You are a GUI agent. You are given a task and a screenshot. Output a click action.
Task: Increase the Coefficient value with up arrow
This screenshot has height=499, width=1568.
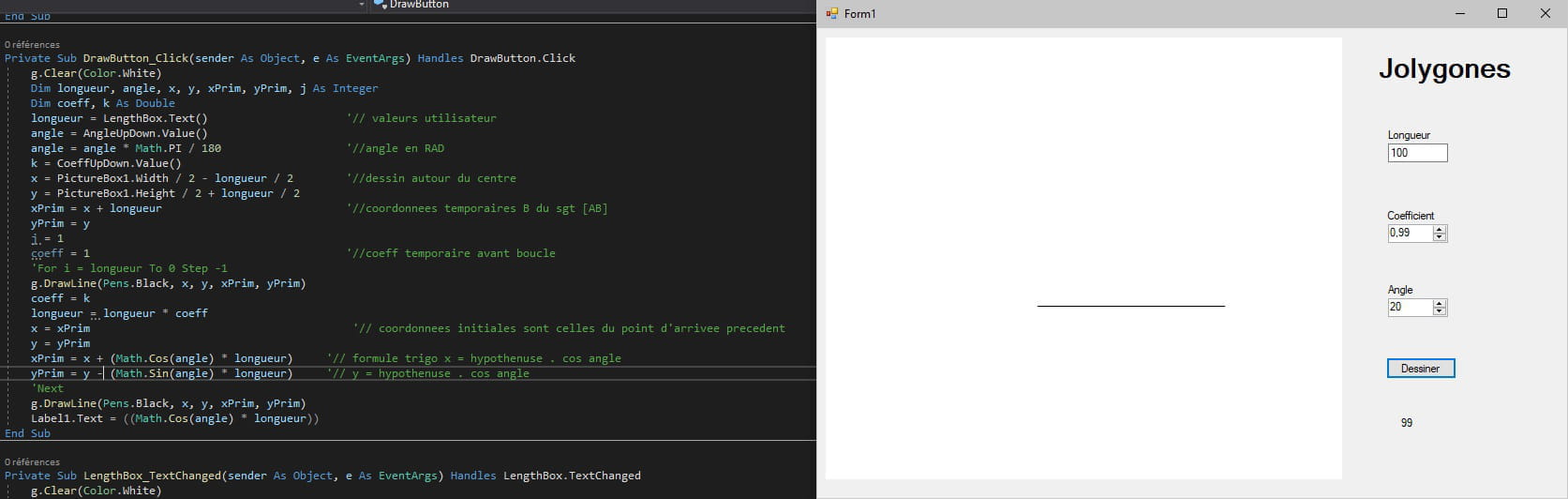click(x=1440, y=229)
